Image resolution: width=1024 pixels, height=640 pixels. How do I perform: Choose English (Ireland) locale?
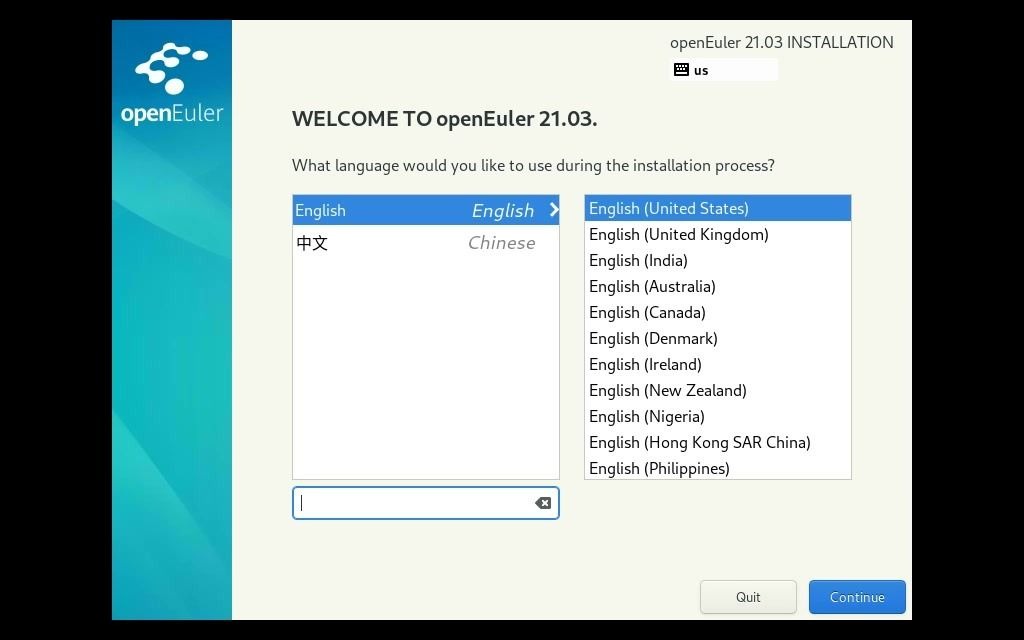718,364
